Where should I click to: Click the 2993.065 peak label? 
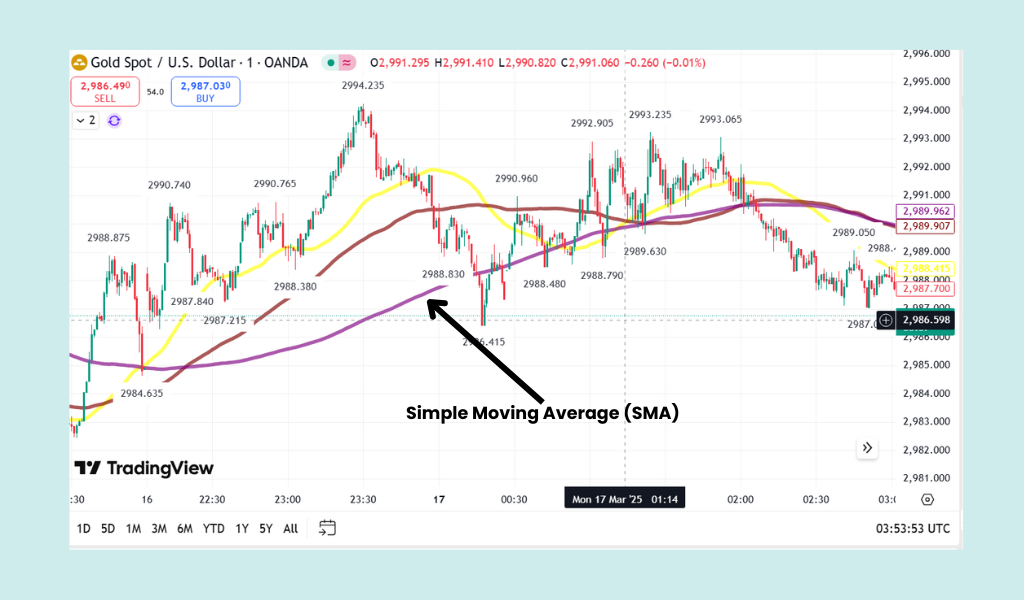click(720, 119)
